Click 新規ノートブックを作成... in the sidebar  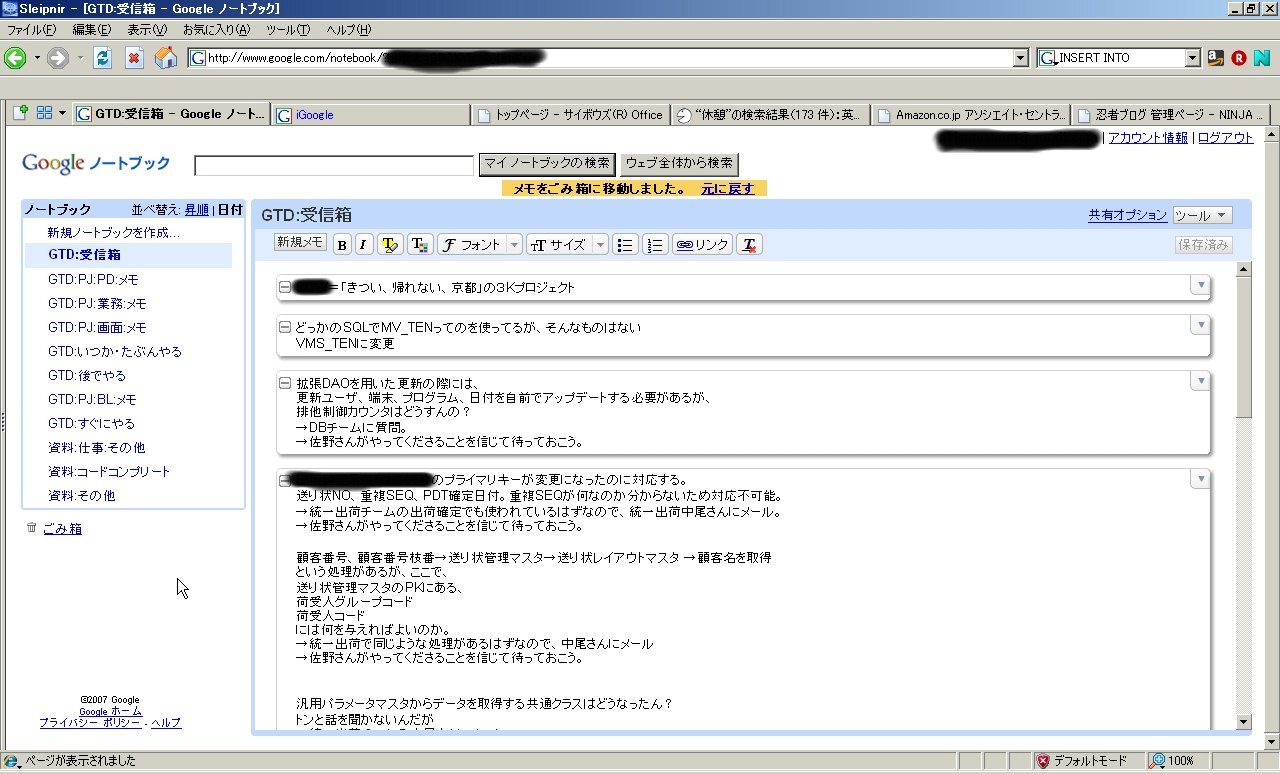coord(114,233)
